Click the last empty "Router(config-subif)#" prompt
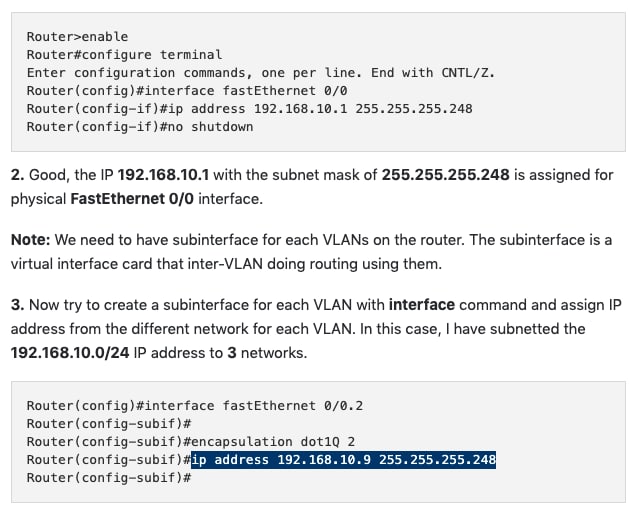636x511 pixels. coord(108,478)
